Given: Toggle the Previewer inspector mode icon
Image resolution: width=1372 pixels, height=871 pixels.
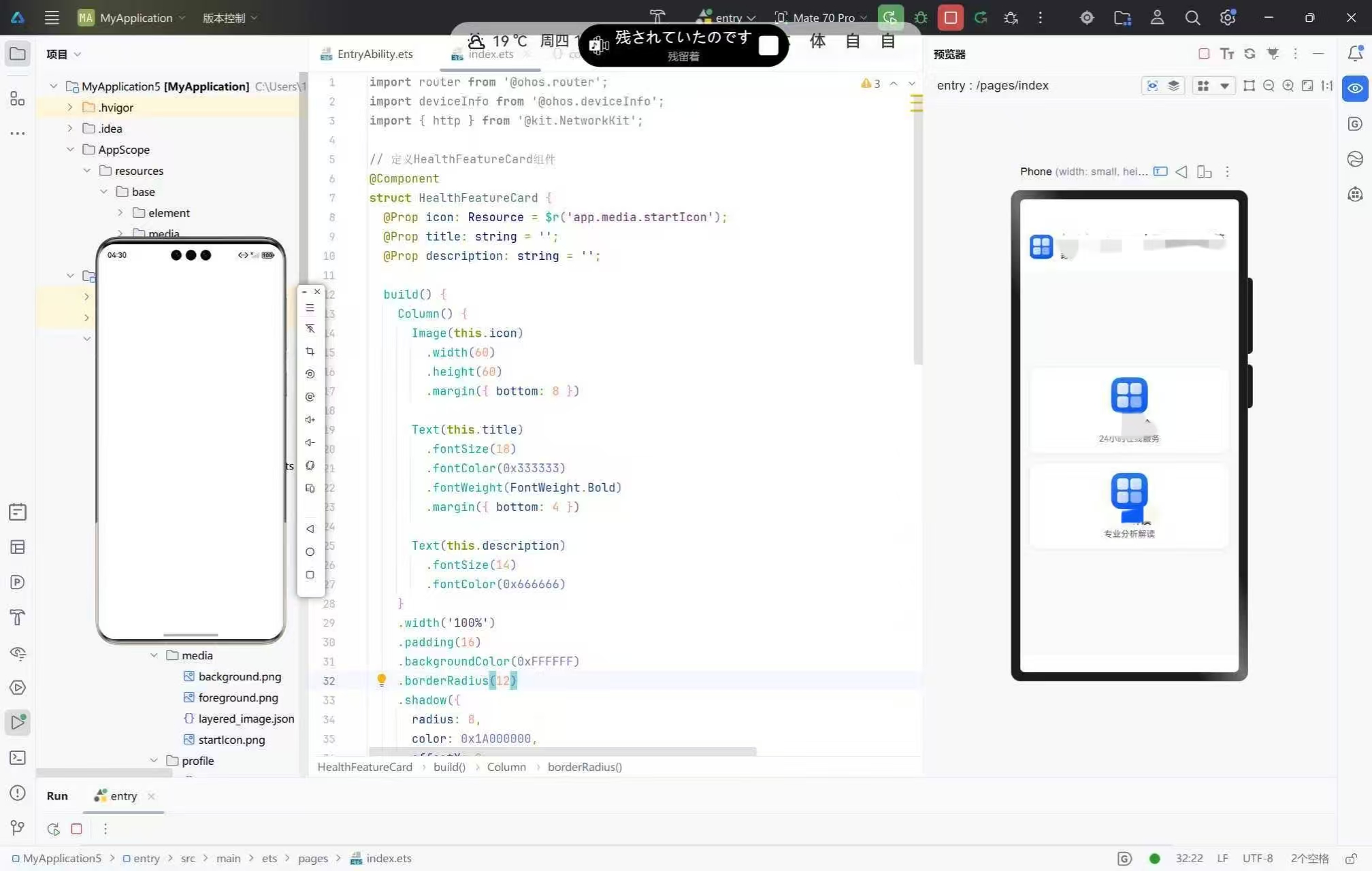Looking at the screenshot, I should click(x=1152, y=86).
